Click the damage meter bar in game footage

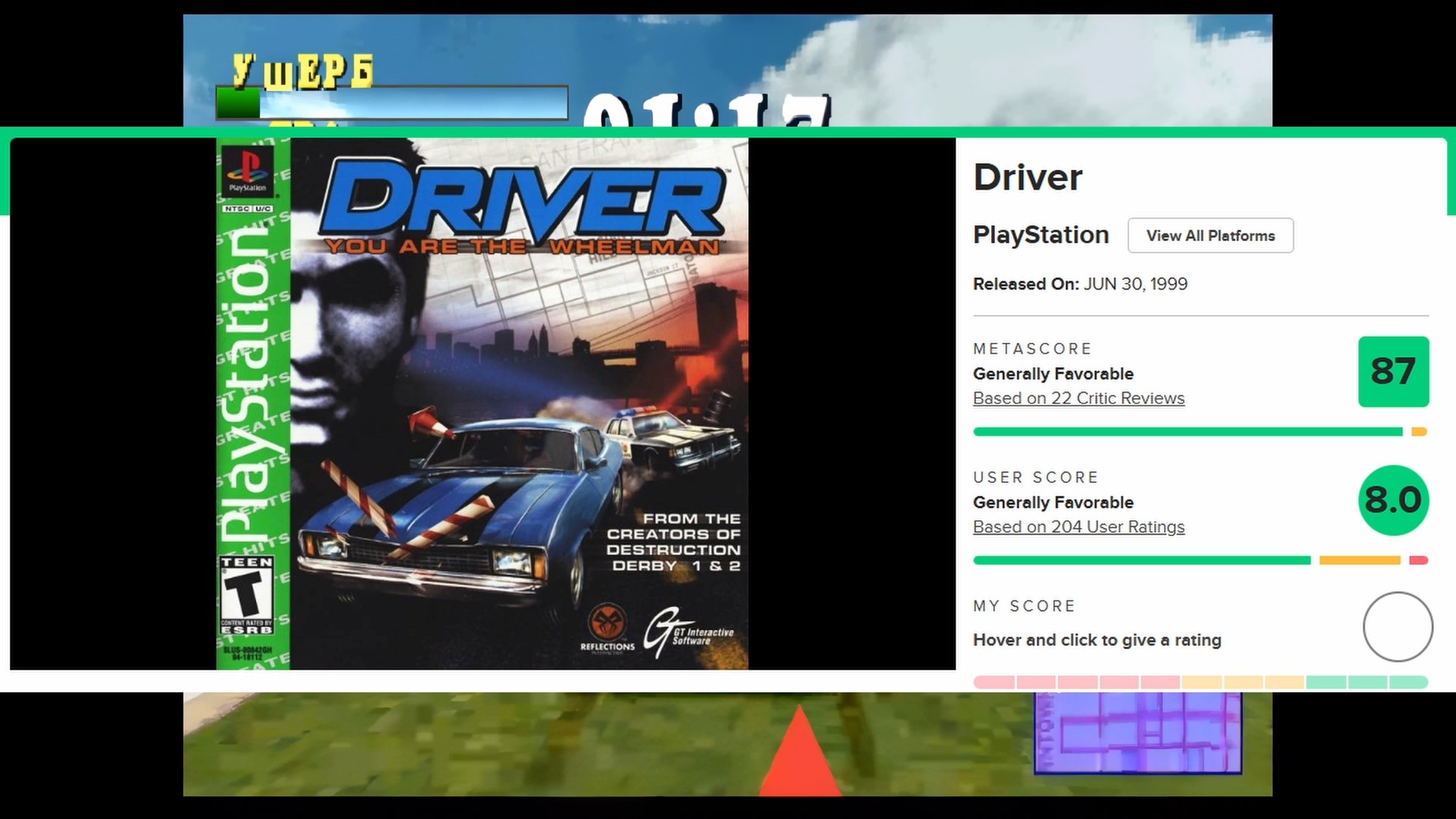[392, 102]
